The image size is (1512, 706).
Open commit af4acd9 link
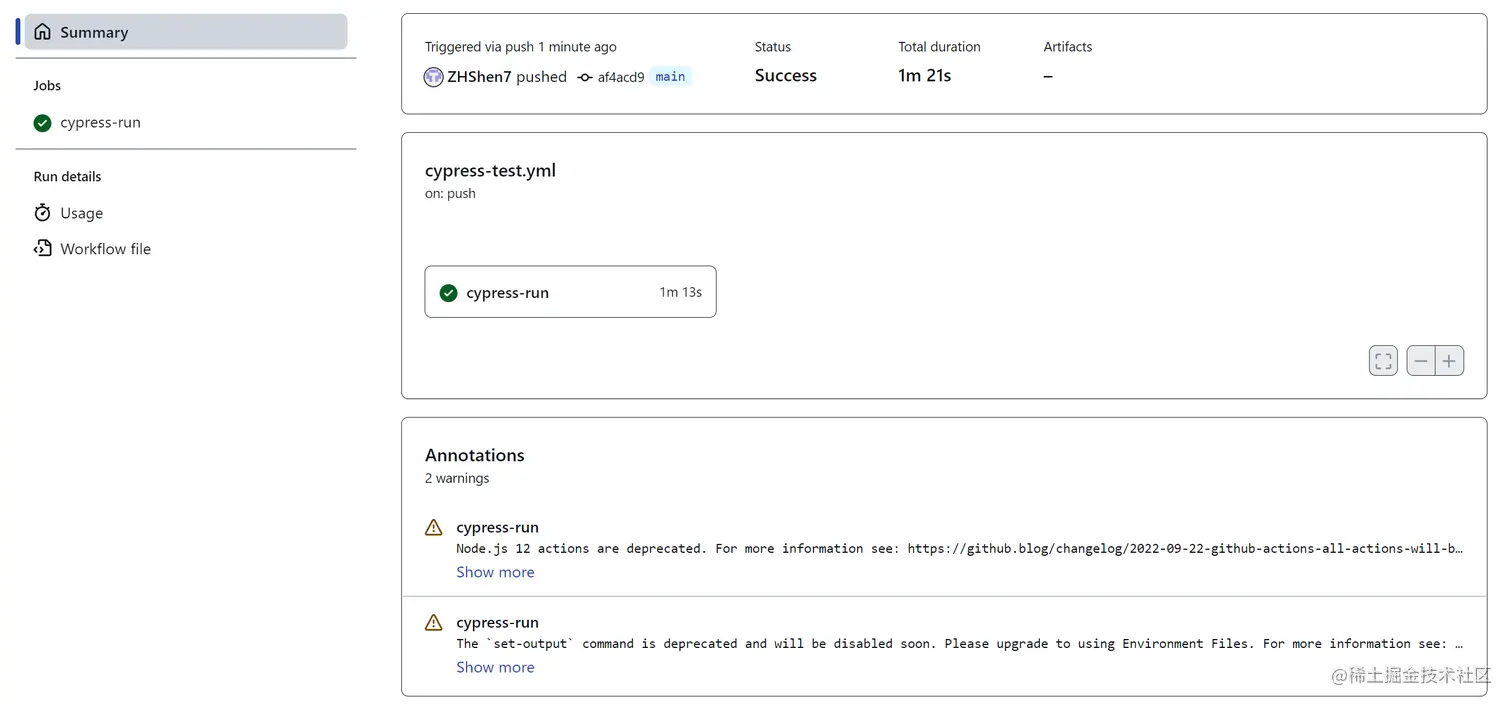tap(621, 77)
